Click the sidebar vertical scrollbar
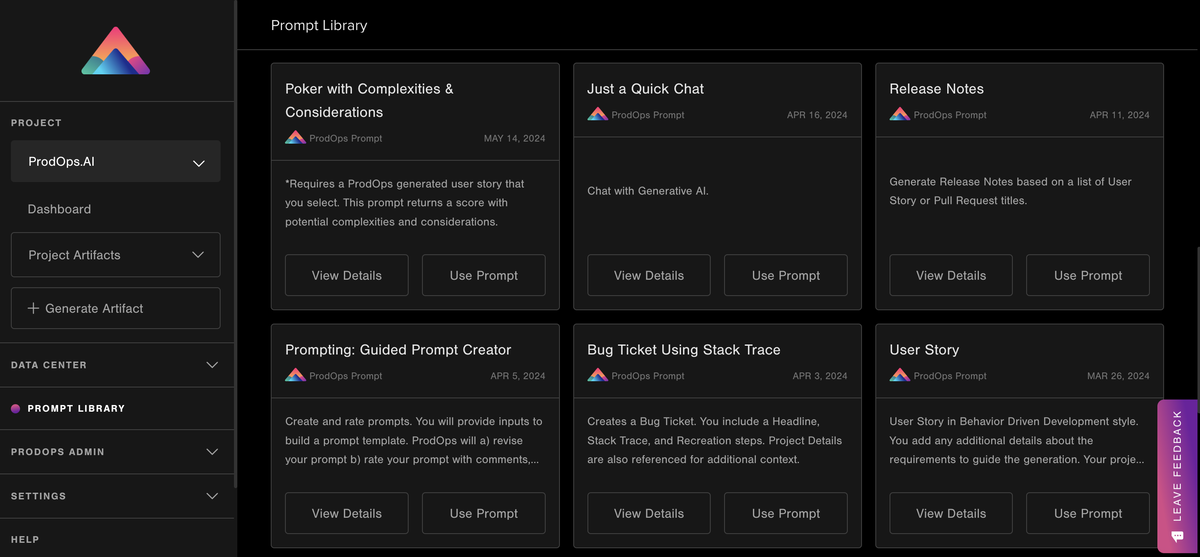The image size is (1200, 557). 235,245
